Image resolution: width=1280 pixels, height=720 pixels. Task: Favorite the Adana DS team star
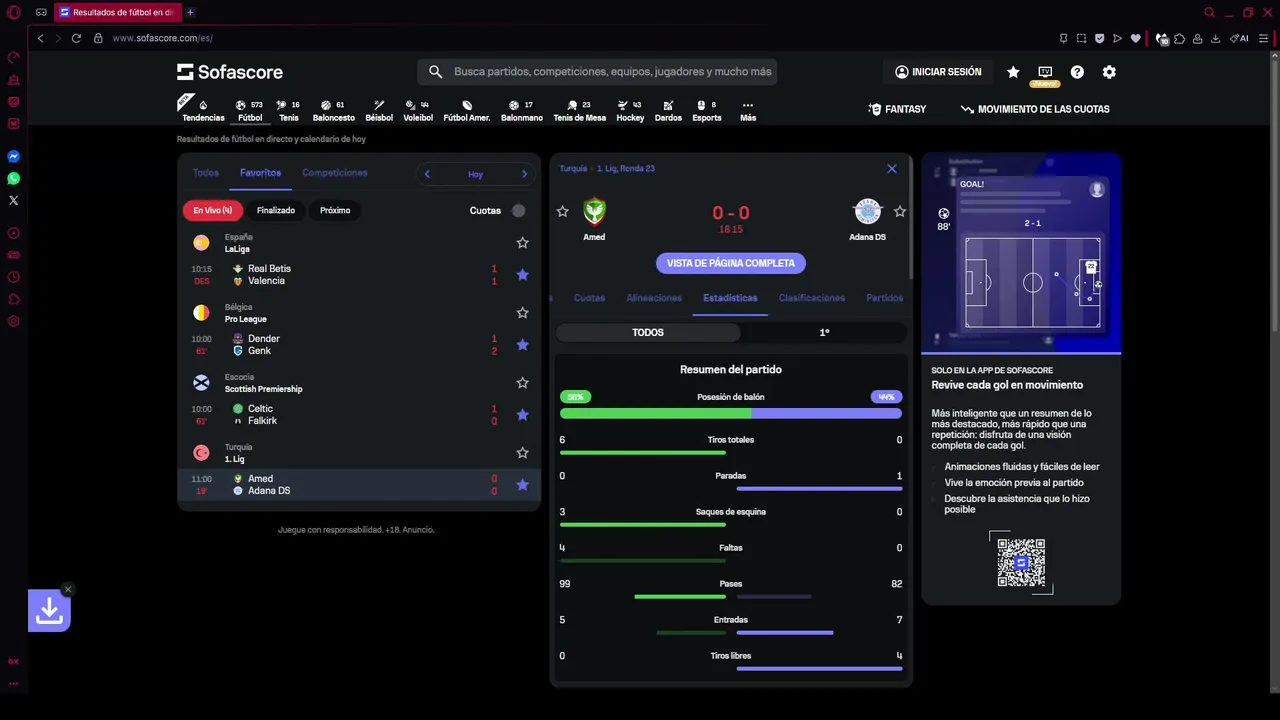point(900,212)
